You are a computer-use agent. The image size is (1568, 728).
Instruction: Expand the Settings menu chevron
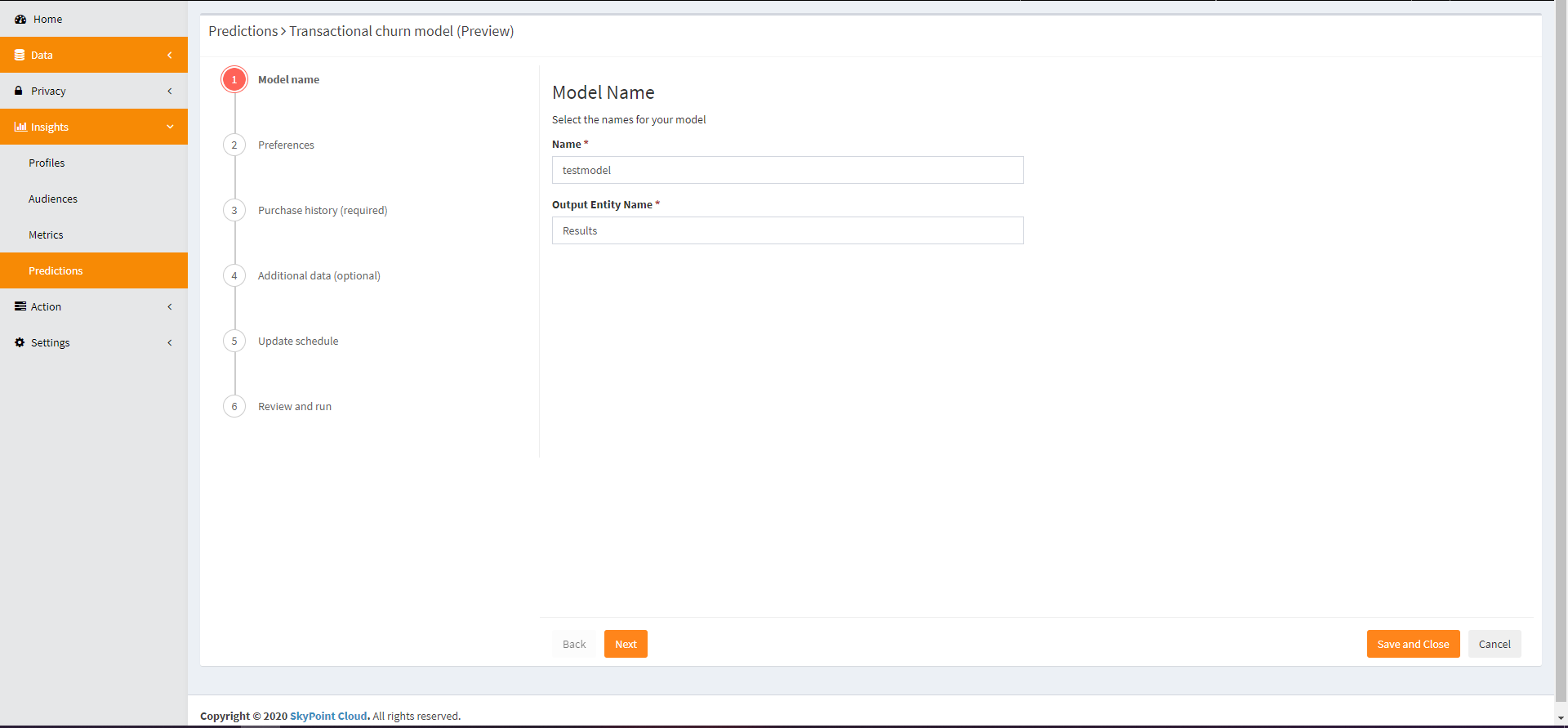(x=170, y=342)
